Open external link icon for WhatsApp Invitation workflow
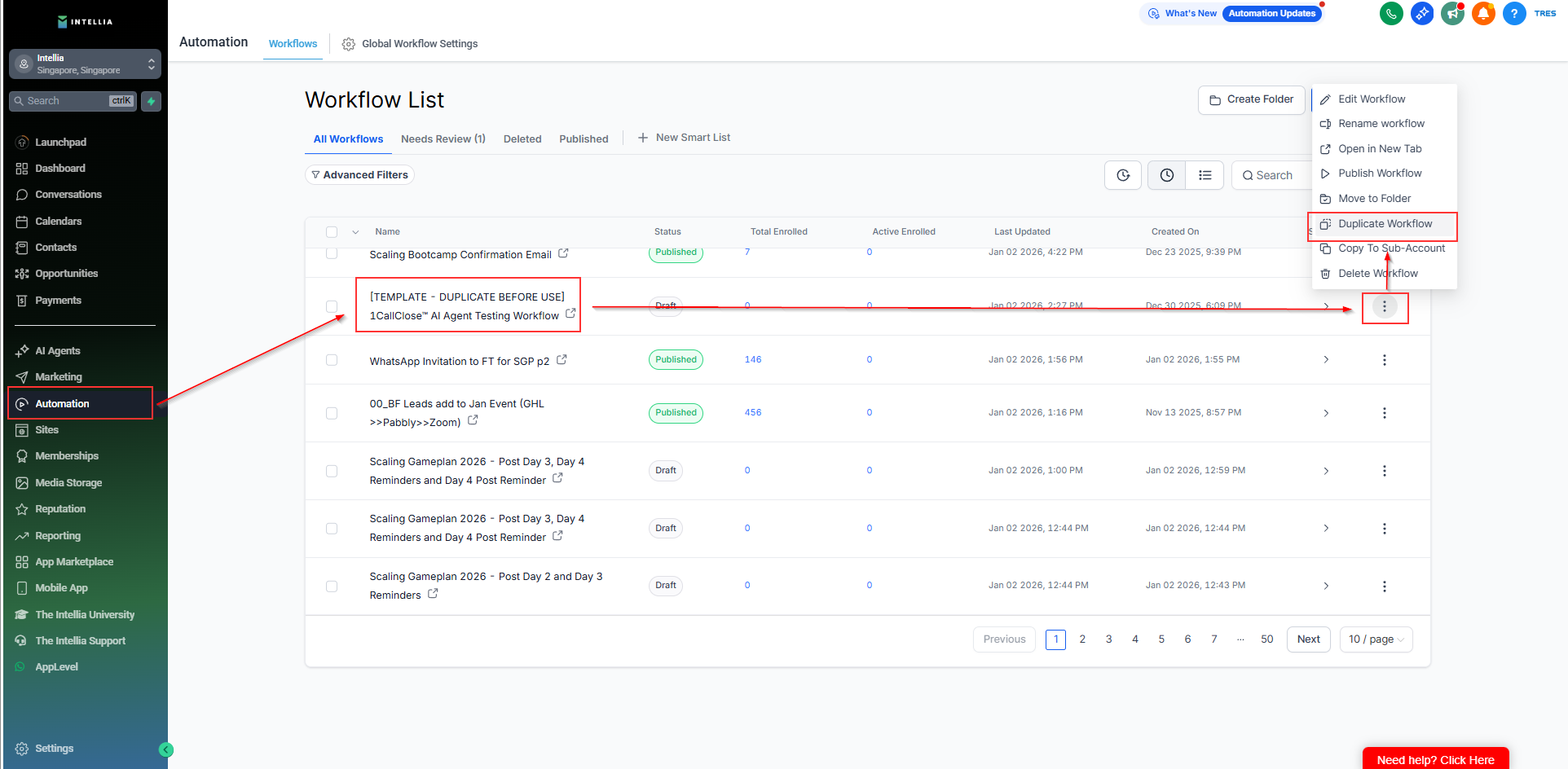This screenshot has height=769, width=1568. [x=562, y=359]
